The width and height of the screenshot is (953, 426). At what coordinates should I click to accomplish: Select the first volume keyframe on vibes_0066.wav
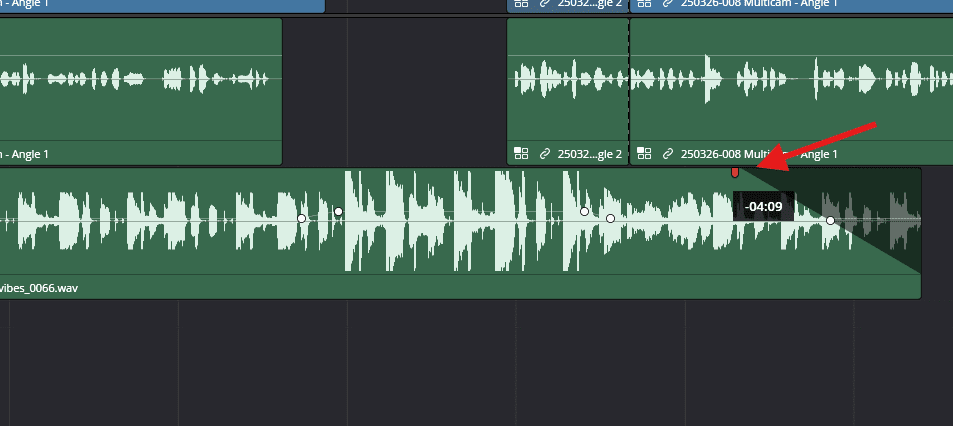point(301,218)
